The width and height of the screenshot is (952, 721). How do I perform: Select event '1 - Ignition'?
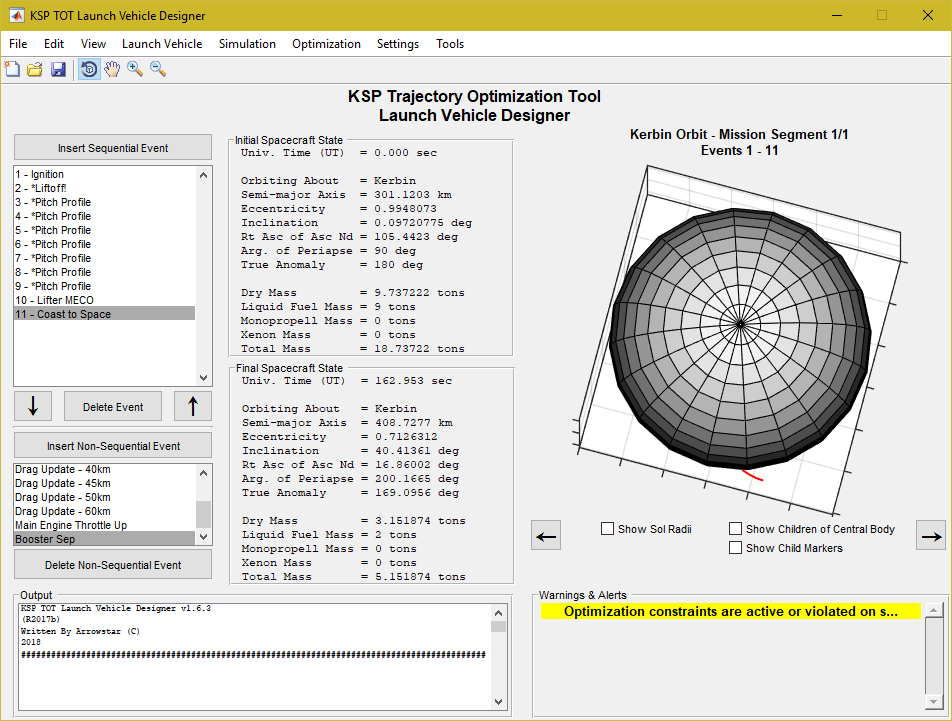104,174
